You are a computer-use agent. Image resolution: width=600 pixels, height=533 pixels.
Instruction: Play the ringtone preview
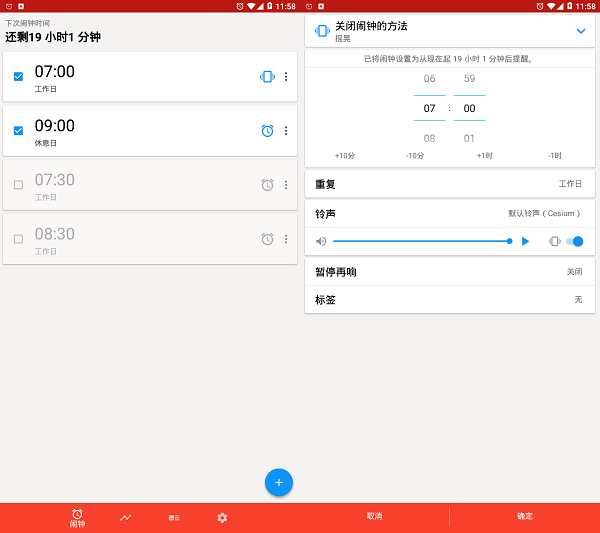tap(525, 241)
